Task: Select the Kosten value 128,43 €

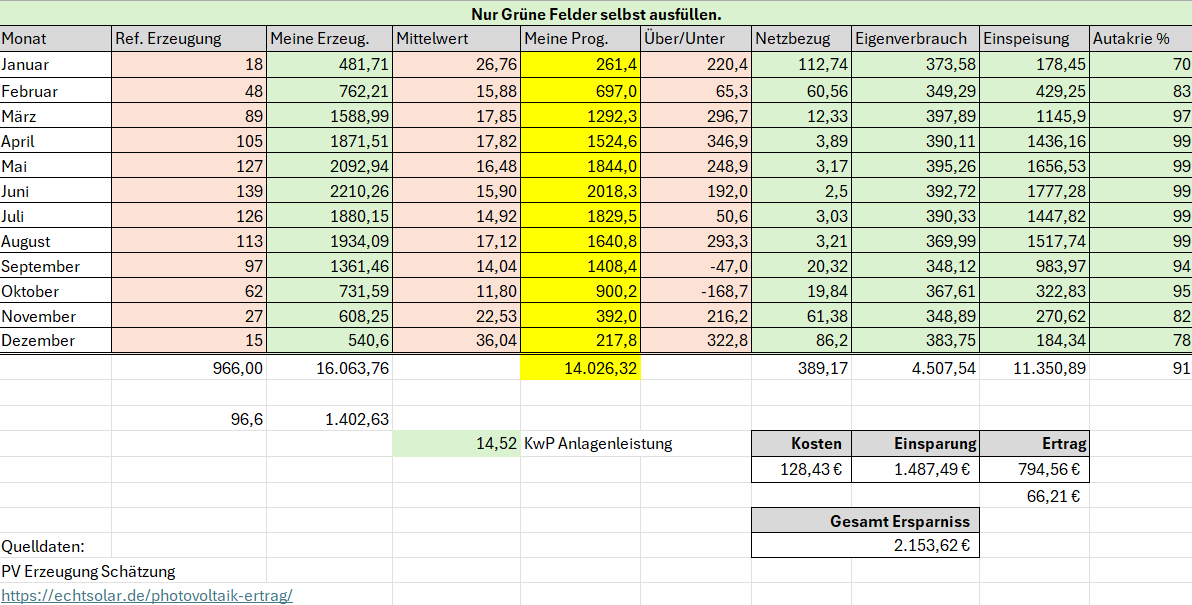Action: (800, 469)
